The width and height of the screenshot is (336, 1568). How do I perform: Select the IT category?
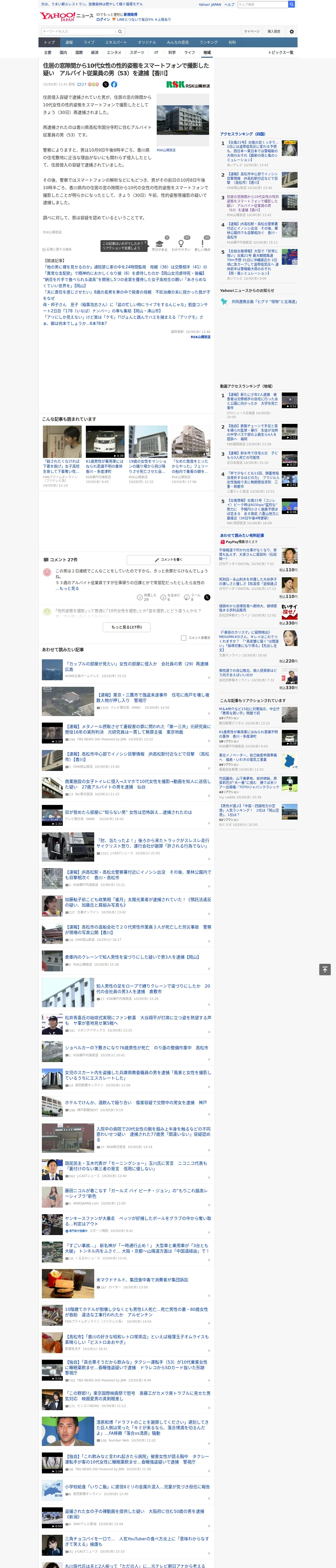point(156,52)
